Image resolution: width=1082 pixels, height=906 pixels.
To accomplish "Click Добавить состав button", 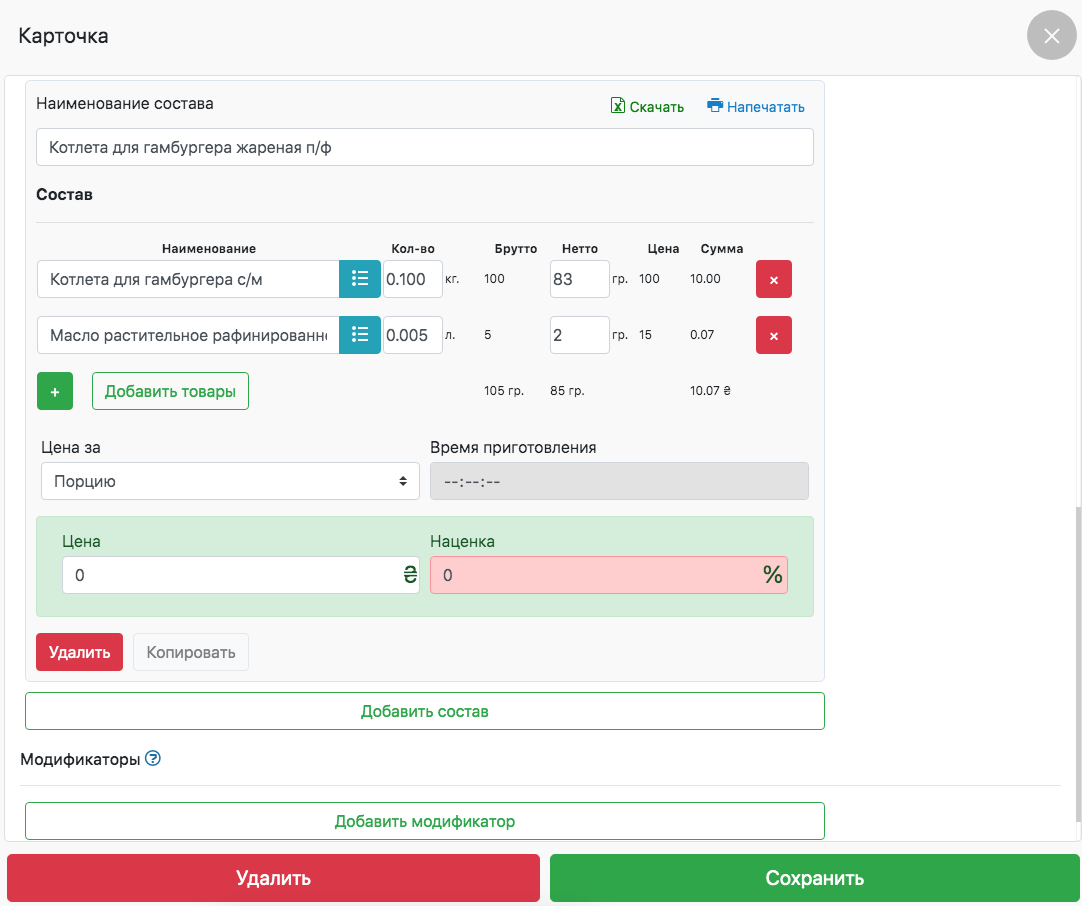I will coord(424,712).
